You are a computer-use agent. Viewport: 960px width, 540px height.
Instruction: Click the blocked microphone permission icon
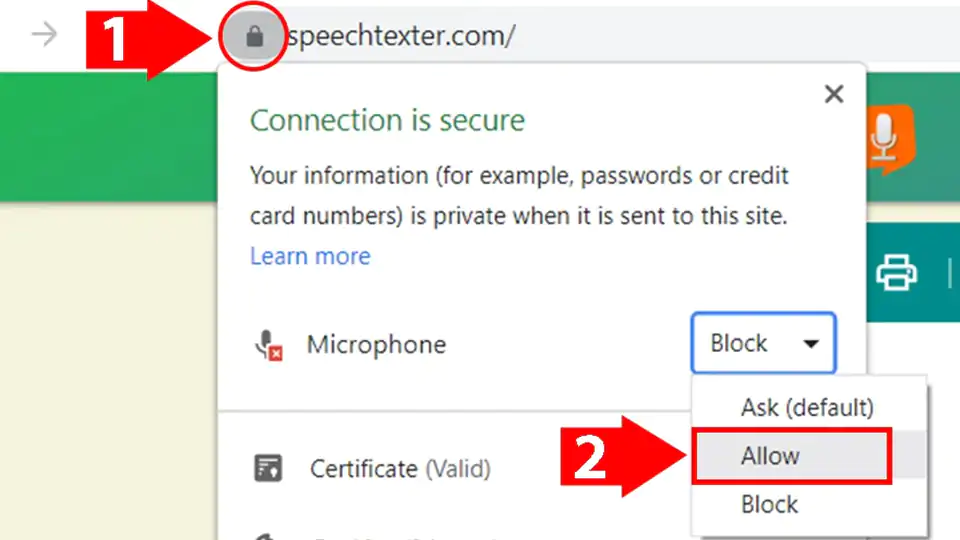point(268,346)
